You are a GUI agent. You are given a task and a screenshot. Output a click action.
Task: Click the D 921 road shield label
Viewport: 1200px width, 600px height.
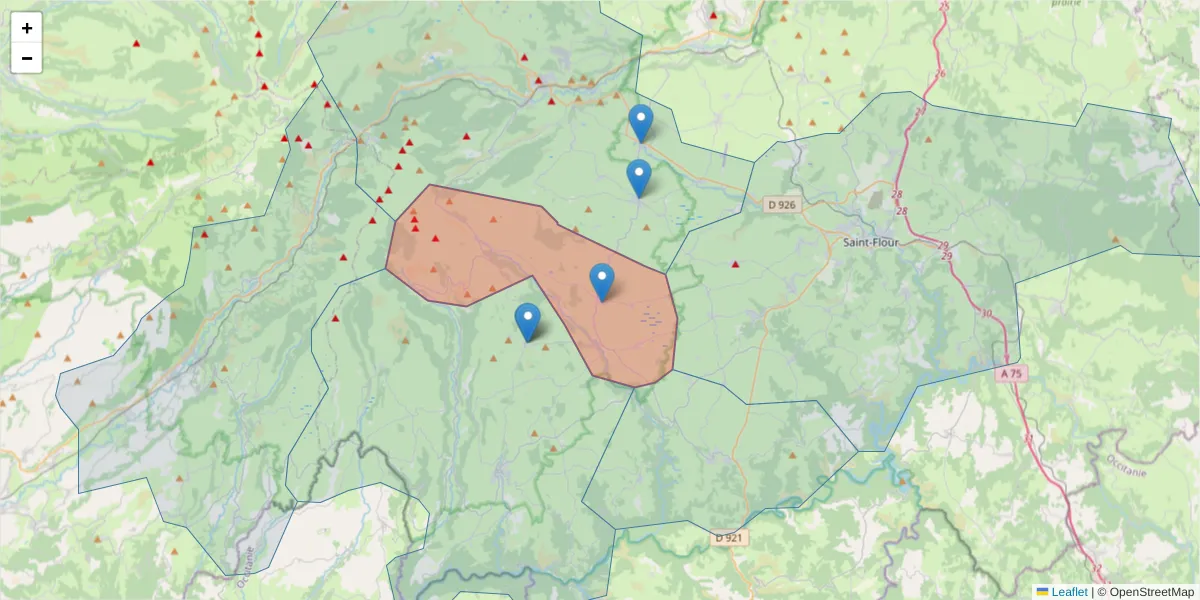(x=729, y=539)
